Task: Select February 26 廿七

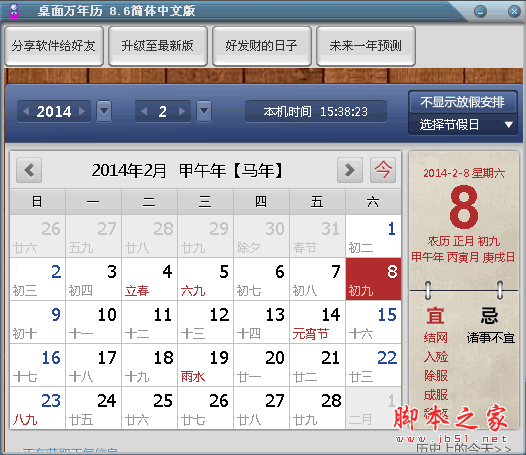Action: point(206,408)
